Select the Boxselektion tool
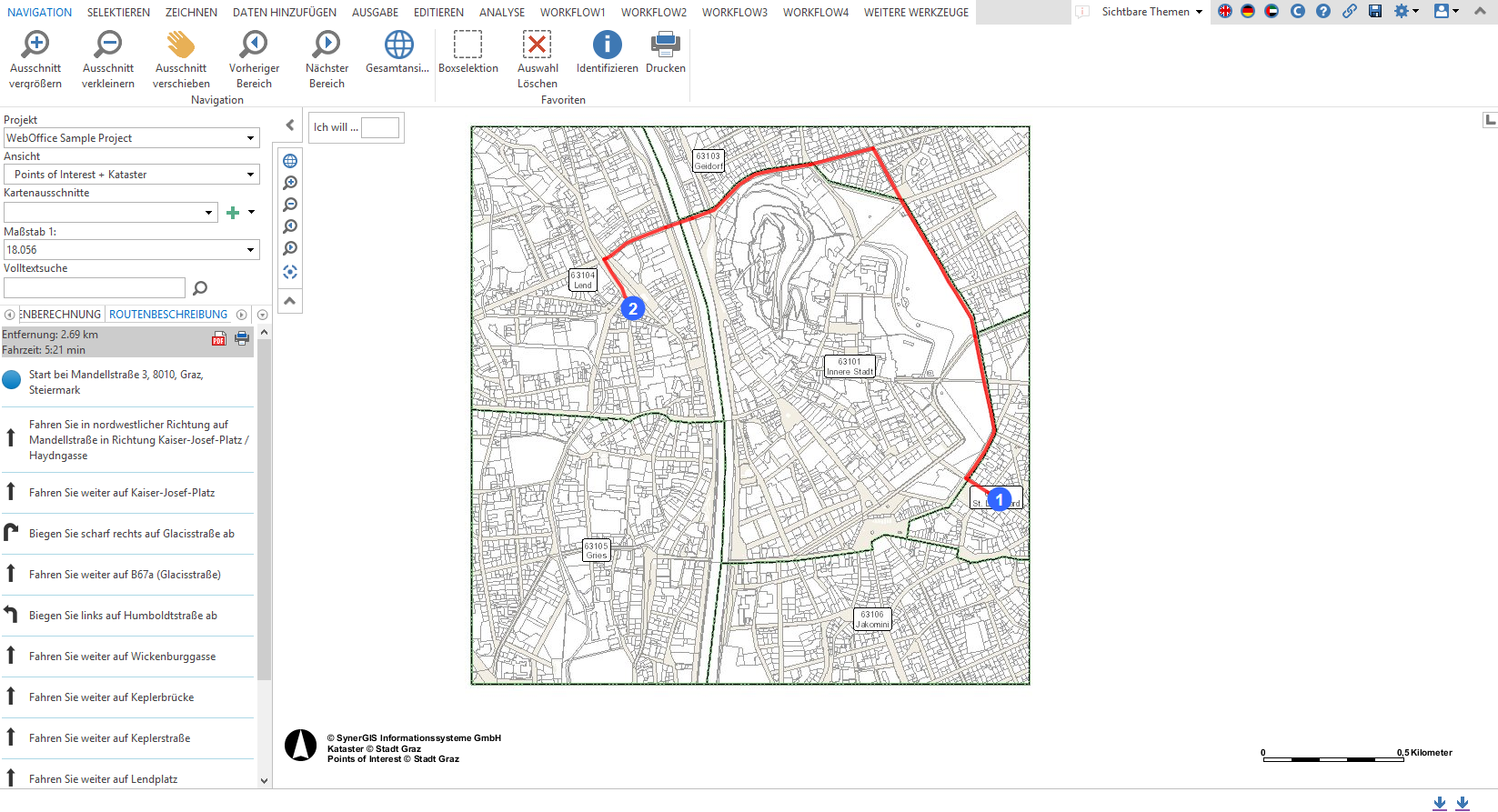 (x=467, y=45)
